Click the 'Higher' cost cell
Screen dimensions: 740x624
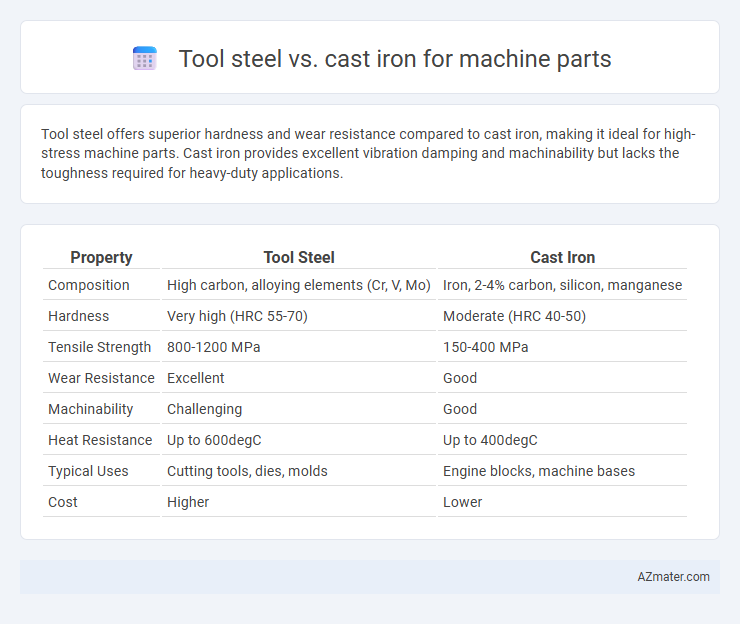188,502
